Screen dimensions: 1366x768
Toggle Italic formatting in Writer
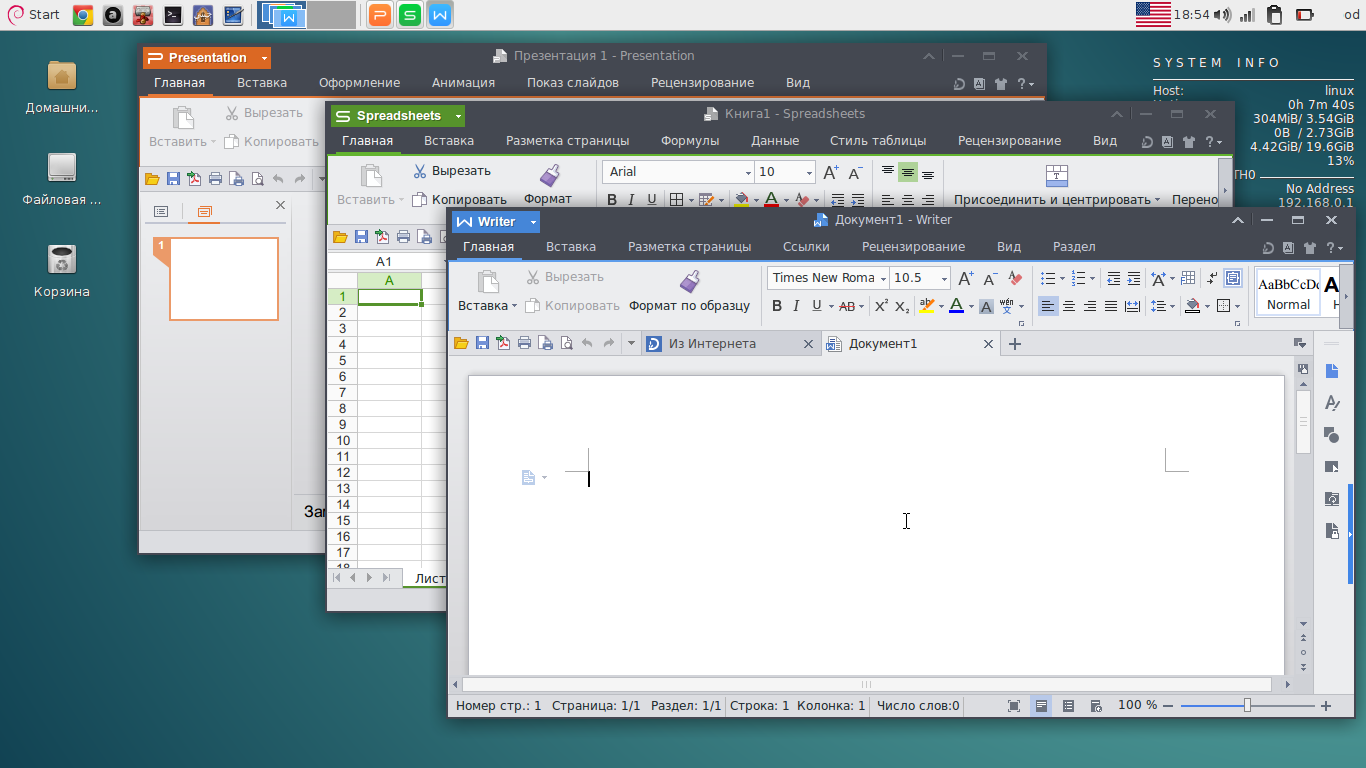pyautogui.click(x=797, y=306)
